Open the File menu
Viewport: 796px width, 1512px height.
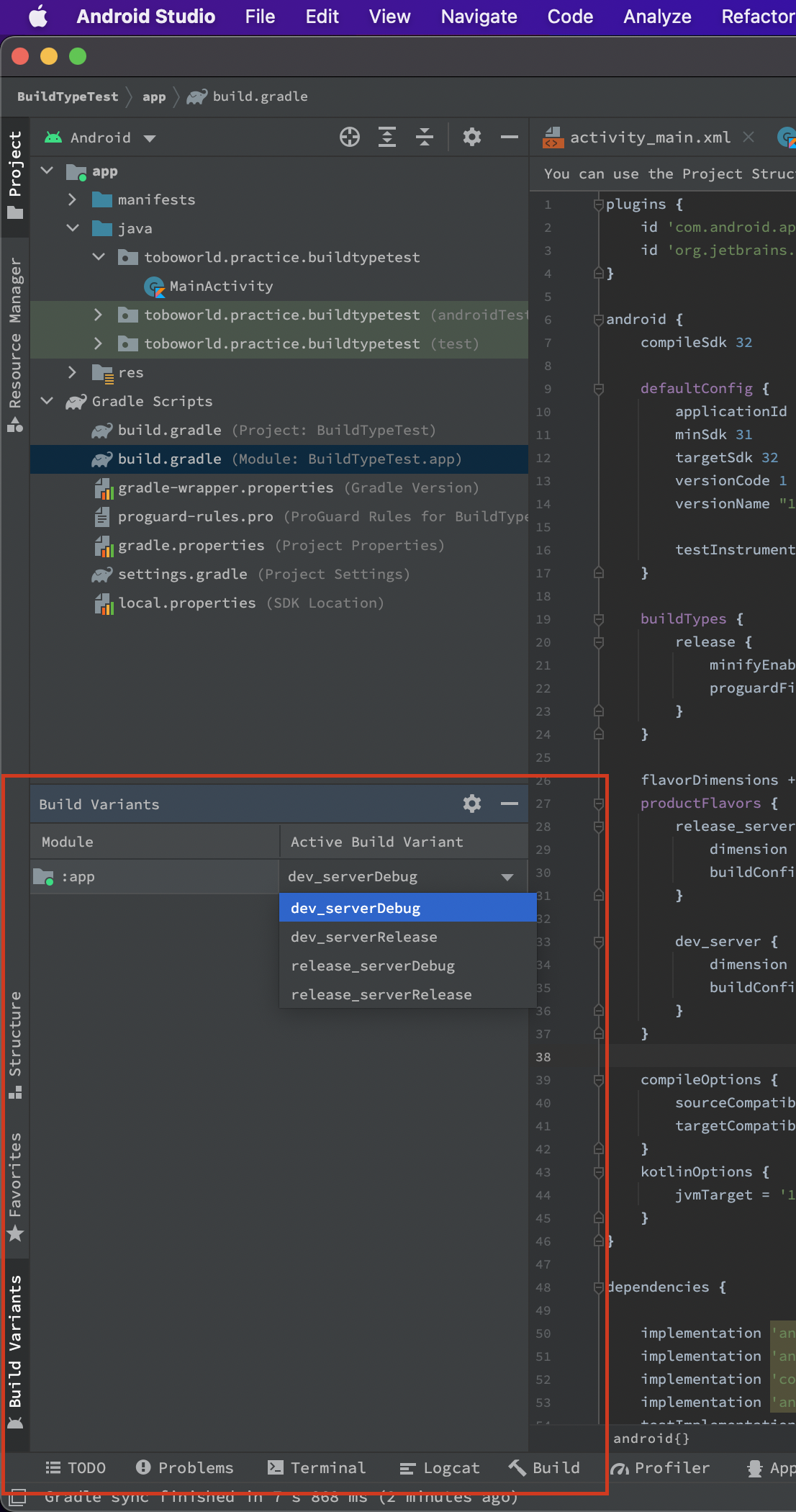(x=260, y=17)
